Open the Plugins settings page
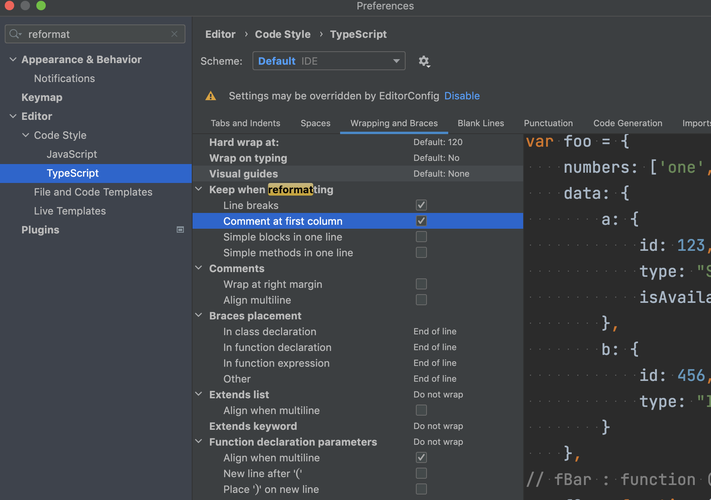Image resolution: width=711 pixels, height=500 pixels. pos(40,230)
